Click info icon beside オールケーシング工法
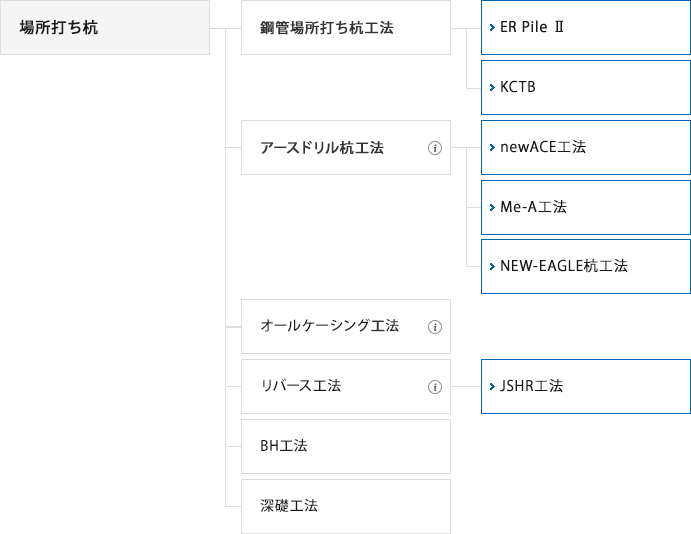This screenshot has height=534, width=691. click(x=435, y=327)
